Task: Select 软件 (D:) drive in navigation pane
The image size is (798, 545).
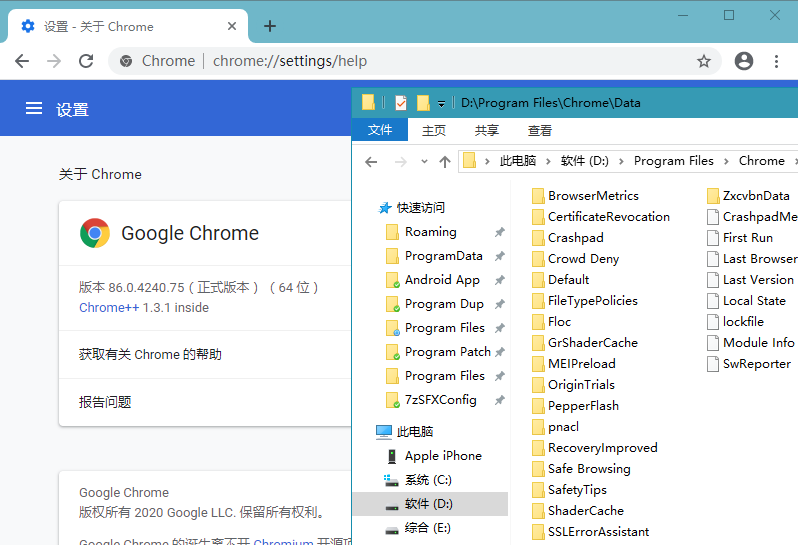Action: (429, 504)
